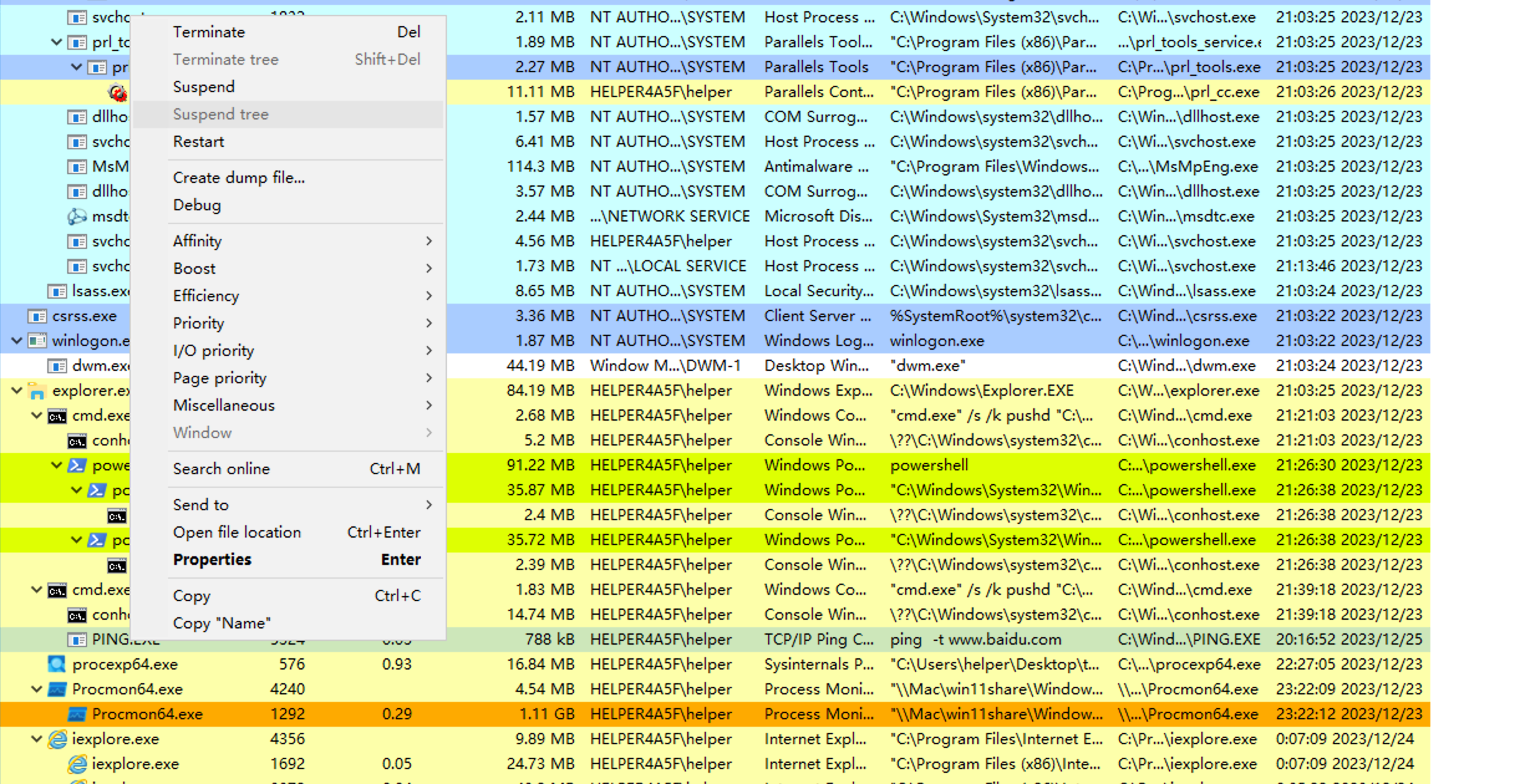The height and width of the screenshot is (784, 1520).
Task: Collapse the powershell node in the 35.72 MB row
Action: [x=77, y=539]
